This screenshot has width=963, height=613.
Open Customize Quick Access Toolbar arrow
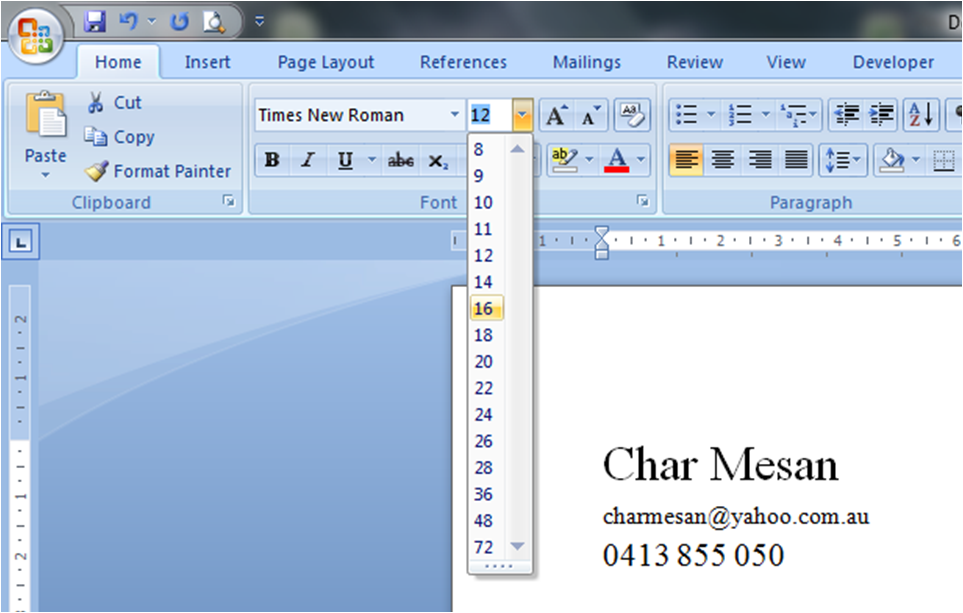[x=260, y=22]
